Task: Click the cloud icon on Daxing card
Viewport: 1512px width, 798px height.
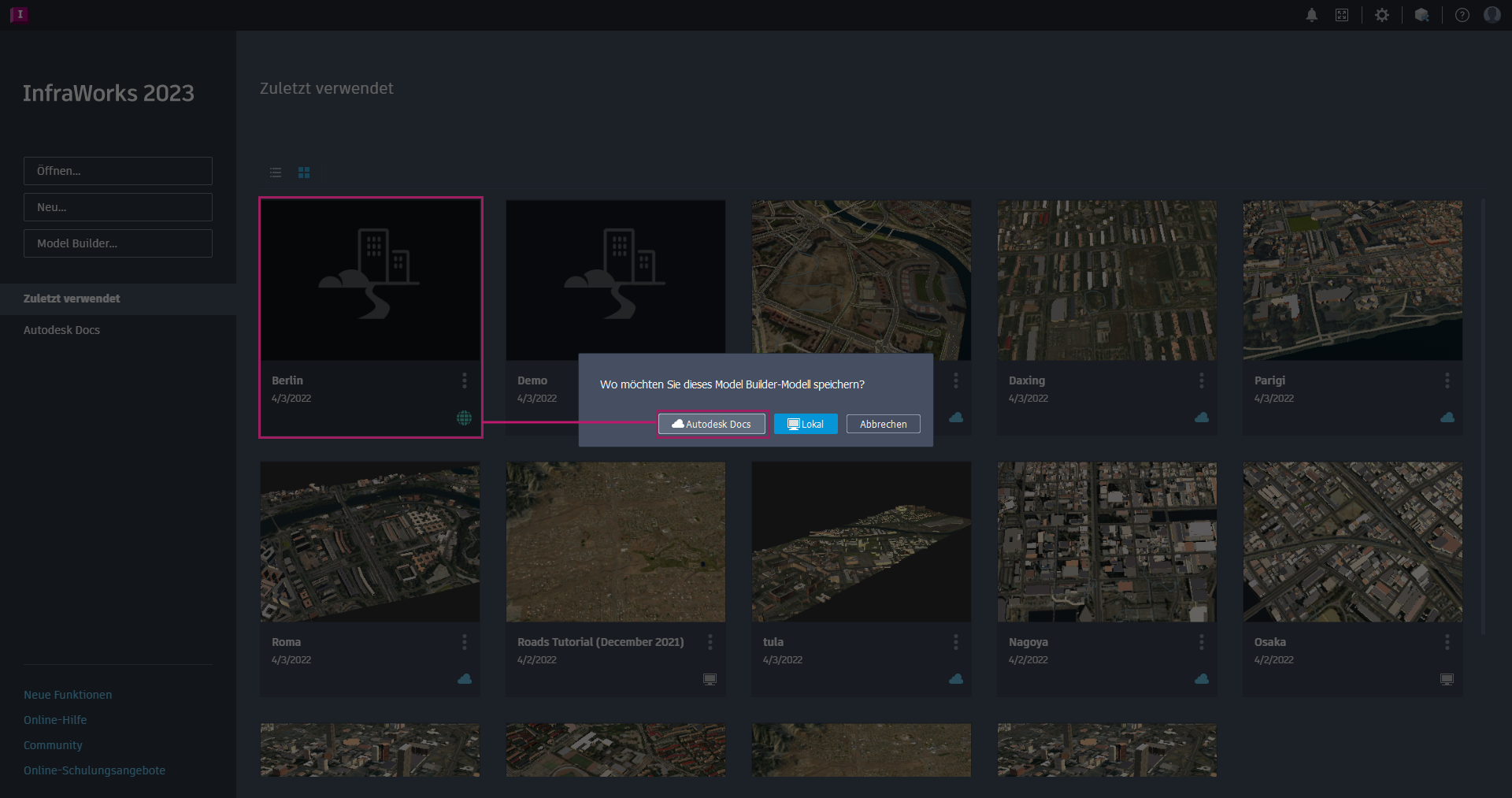Action: pos(1202,418)
